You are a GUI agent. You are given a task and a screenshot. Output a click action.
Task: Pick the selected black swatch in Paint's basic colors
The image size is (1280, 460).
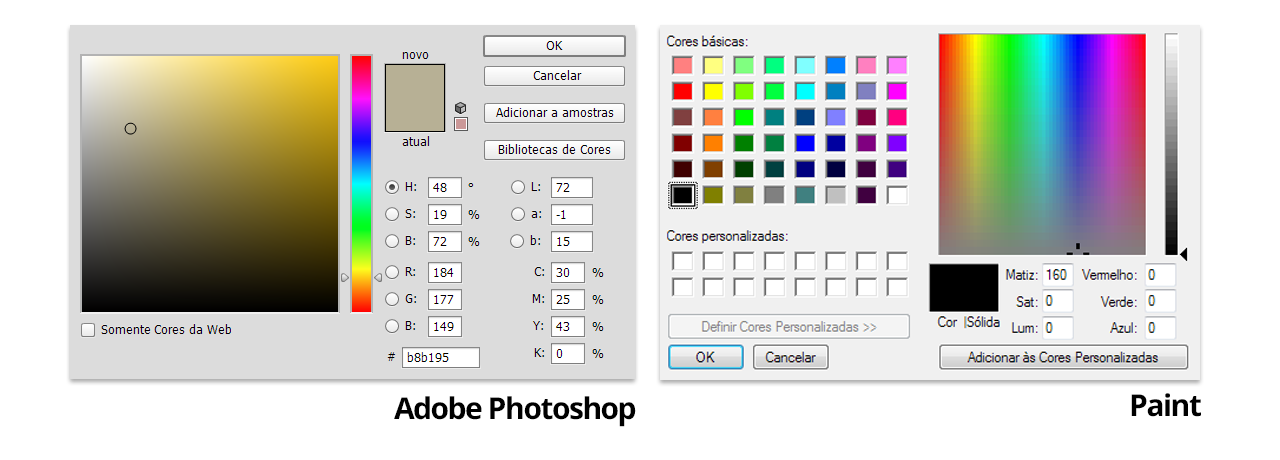pos(683,195)
